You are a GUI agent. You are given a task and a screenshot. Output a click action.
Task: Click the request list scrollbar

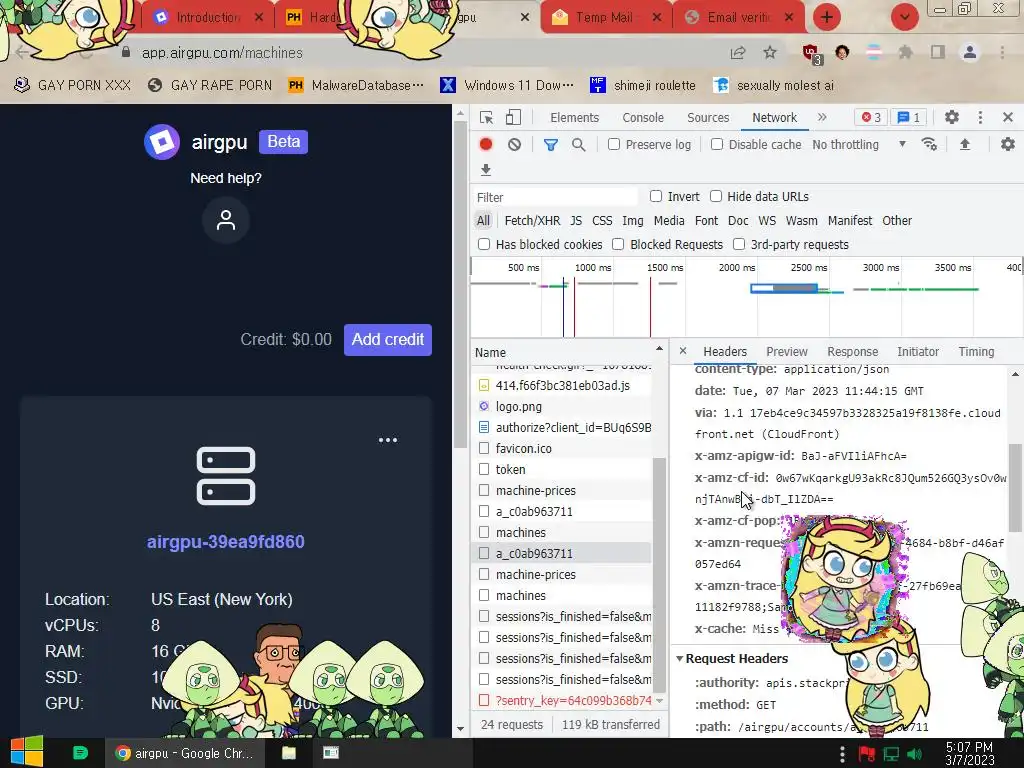[659, 575]
